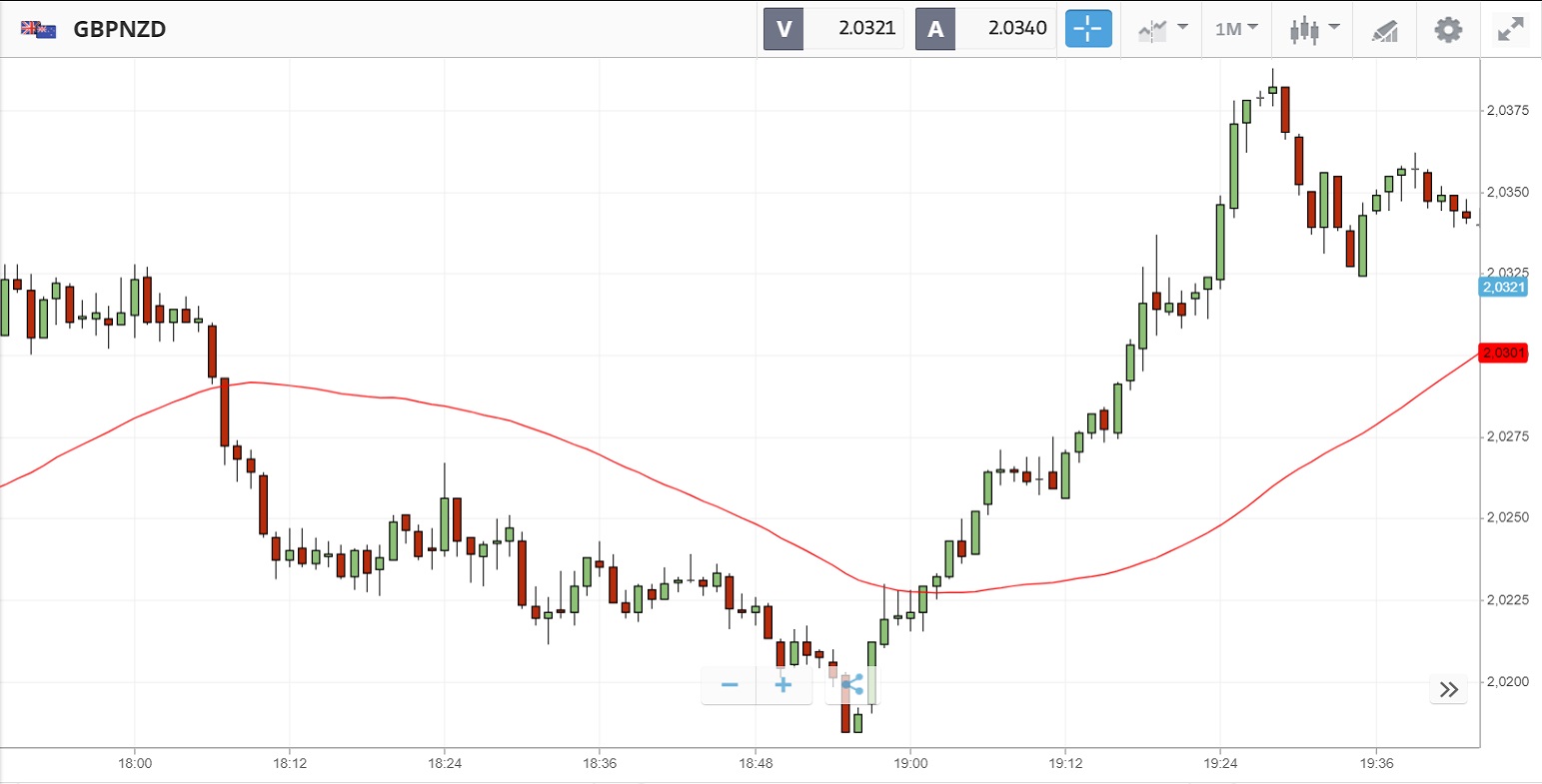
Task: Expand the 1M timeframe dropdown
Action: (1236, 29)
